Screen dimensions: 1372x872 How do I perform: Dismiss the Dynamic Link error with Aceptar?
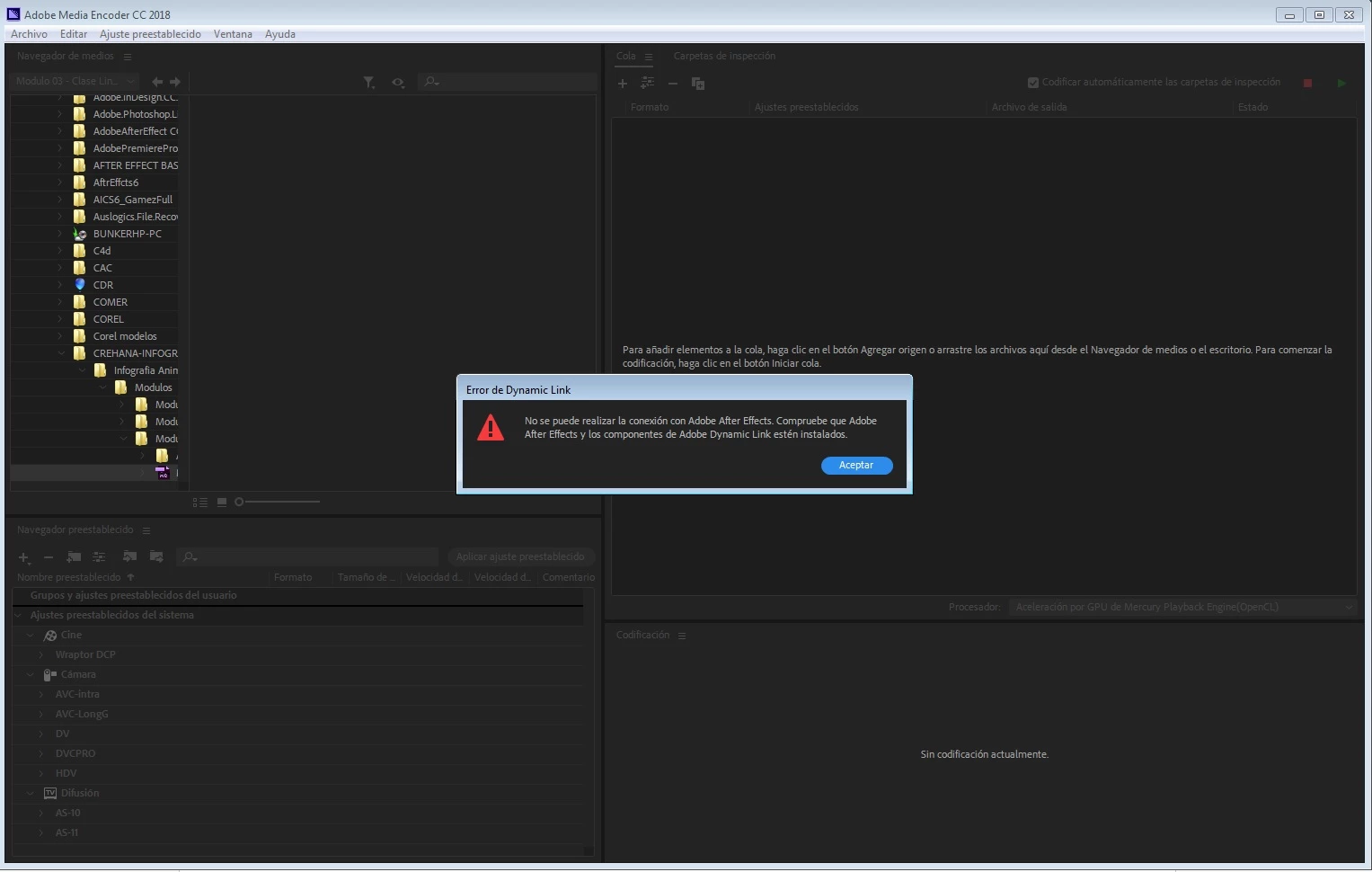point(856,466)
